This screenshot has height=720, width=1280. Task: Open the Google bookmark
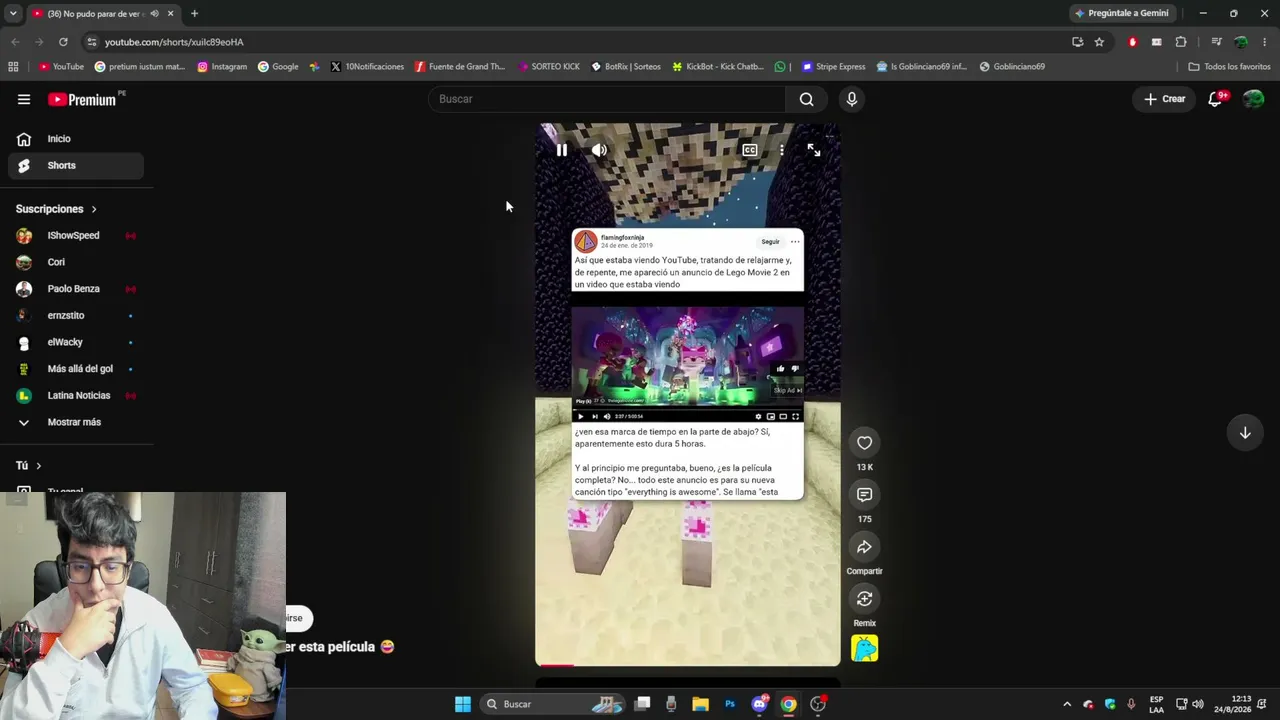tap(278, 67)
